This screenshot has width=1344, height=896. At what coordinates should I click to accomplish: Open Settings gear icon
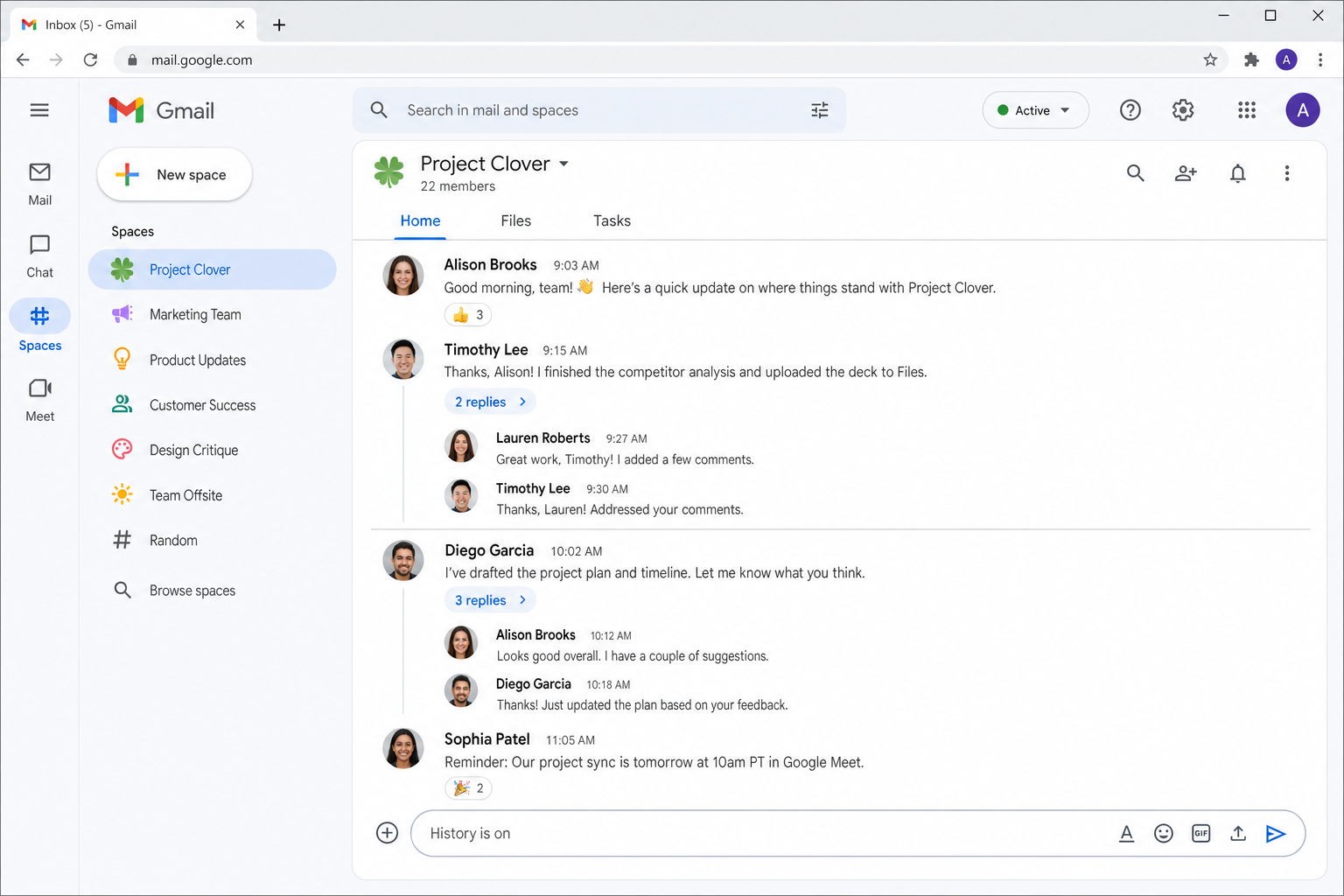tap(1183, 110)
